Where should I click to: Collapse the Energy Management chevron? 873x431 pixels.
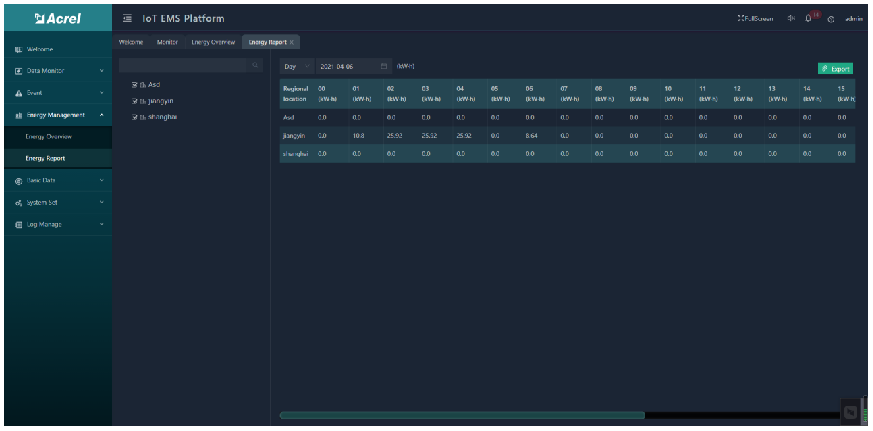point(101,115)
